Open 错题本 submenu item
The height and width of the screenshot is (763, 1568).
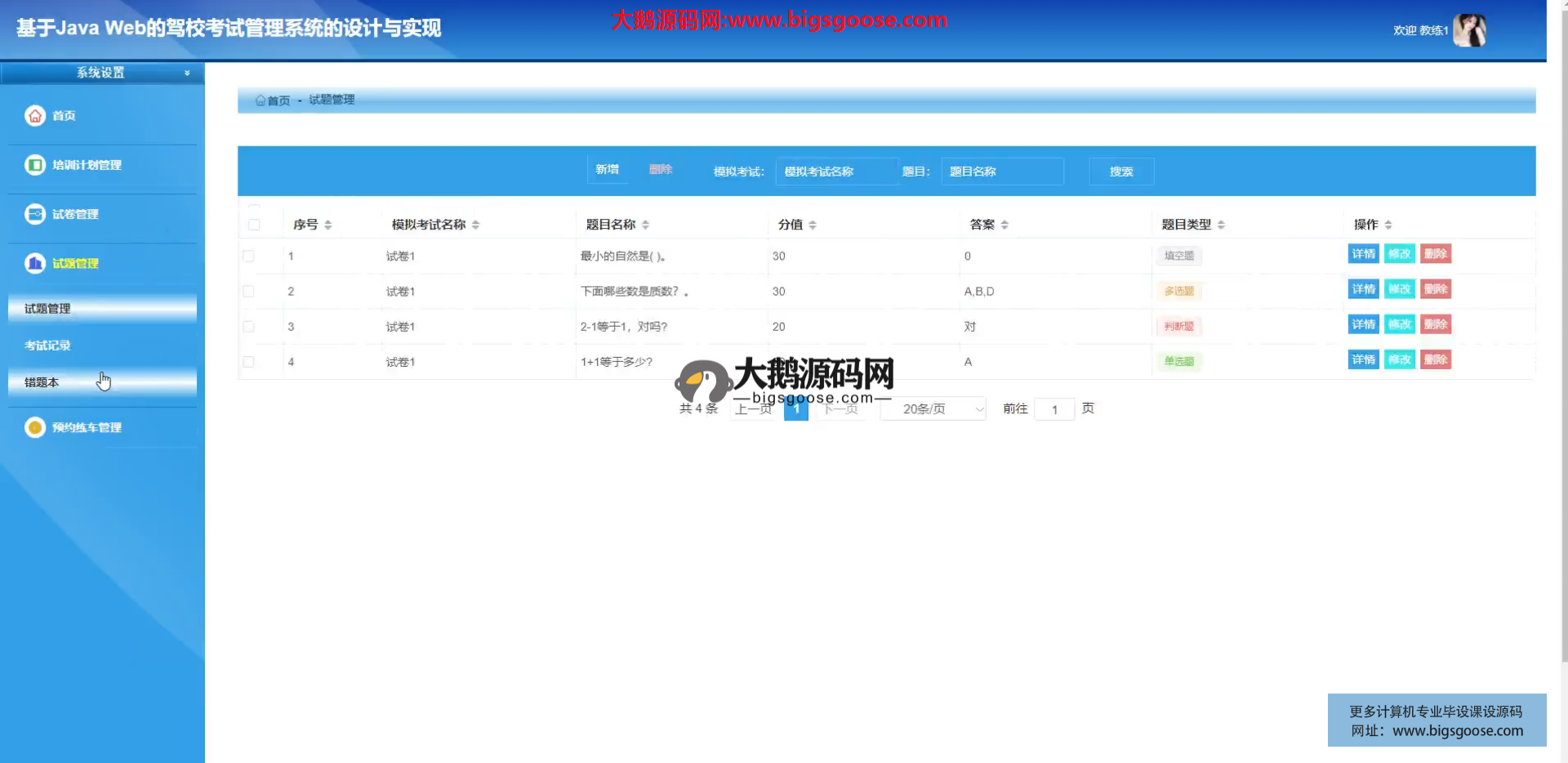click(42, 382)
